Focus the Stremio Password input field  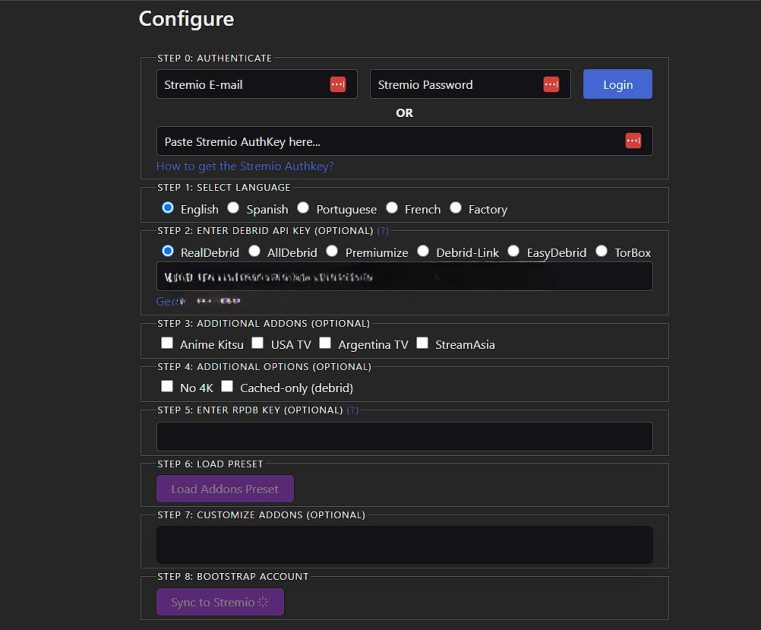470,84
